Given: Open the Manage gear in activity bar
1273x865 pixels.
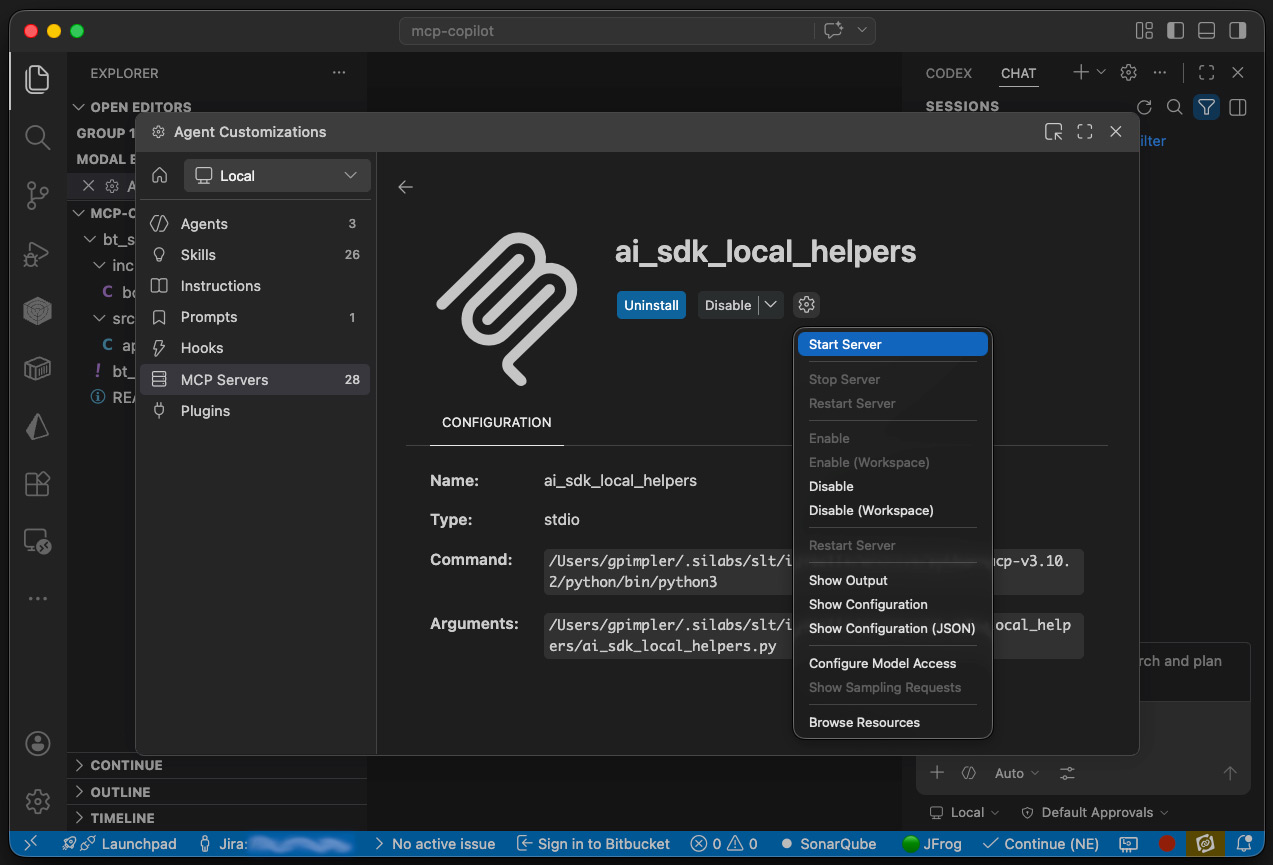Looking at the screenshot, I should [x=37, y=801].
